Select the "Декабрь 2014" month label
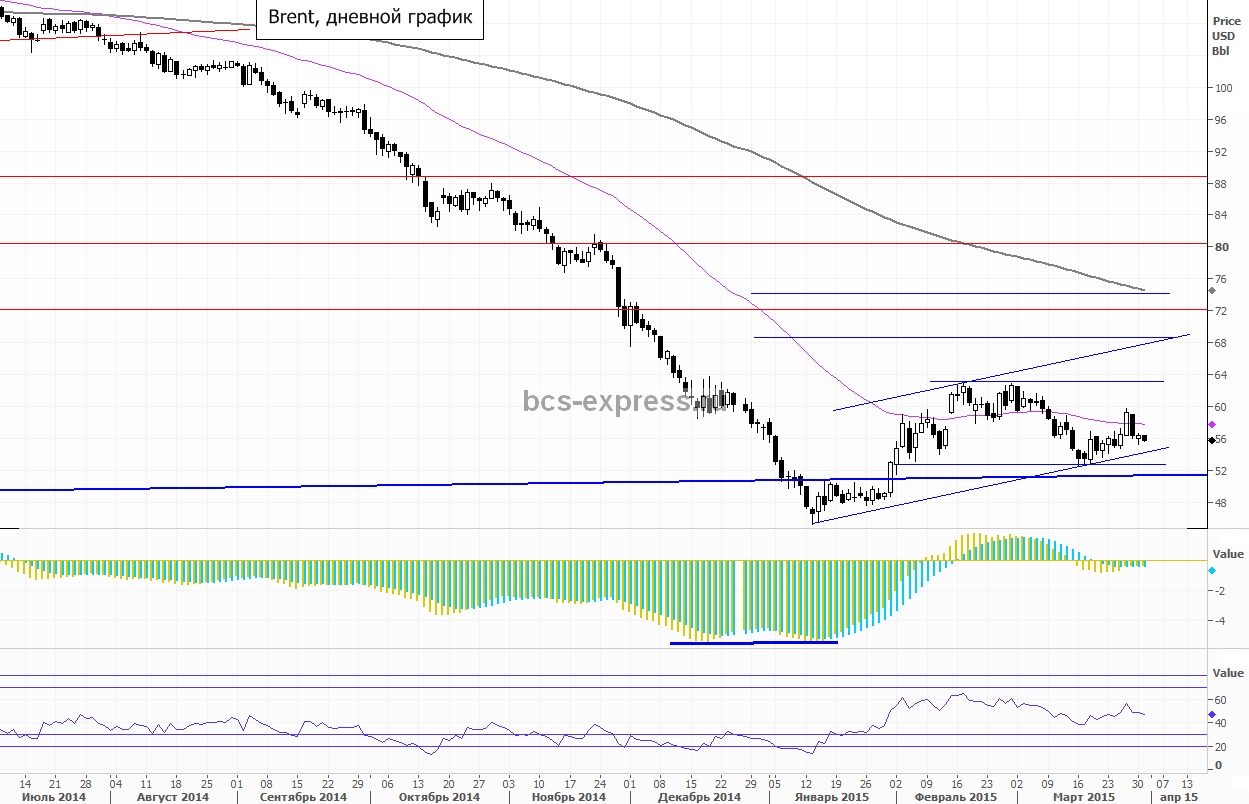The image size is (1249, 804). click(x=700, y=797)
